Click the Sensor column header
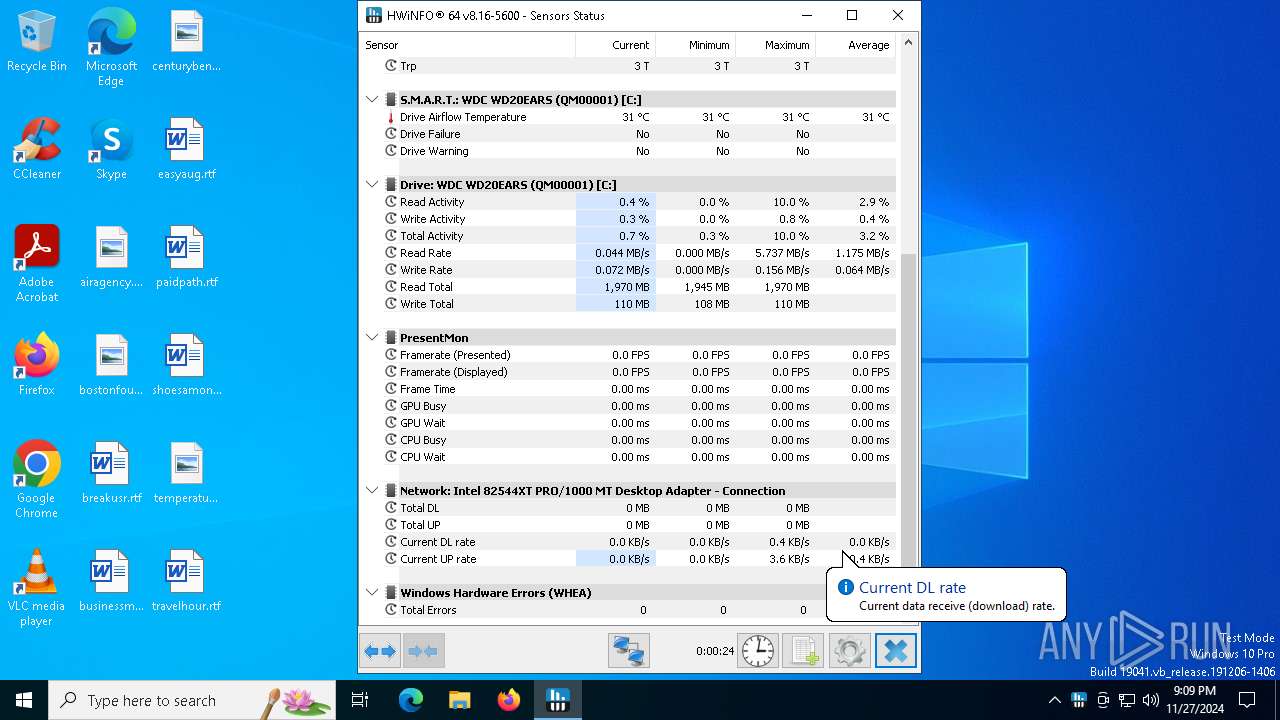Viewport: 1280px width, 720px height. (x=467, y=45)
